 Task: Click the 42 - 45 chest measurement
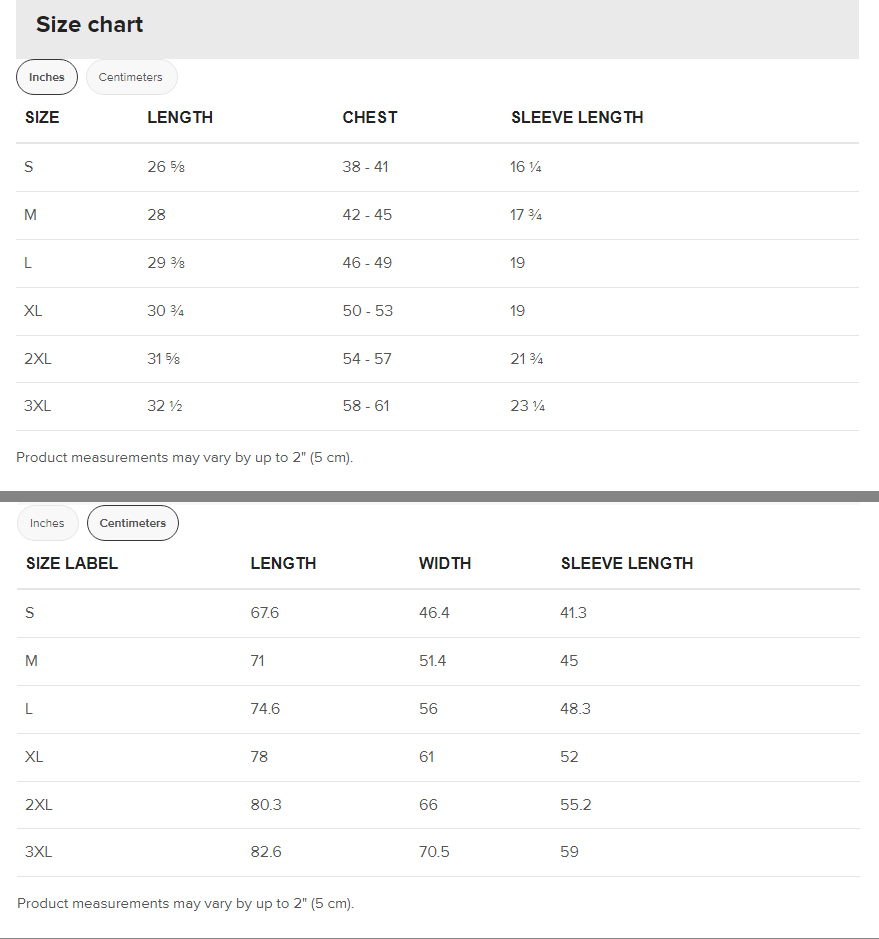tap(367, 215)
